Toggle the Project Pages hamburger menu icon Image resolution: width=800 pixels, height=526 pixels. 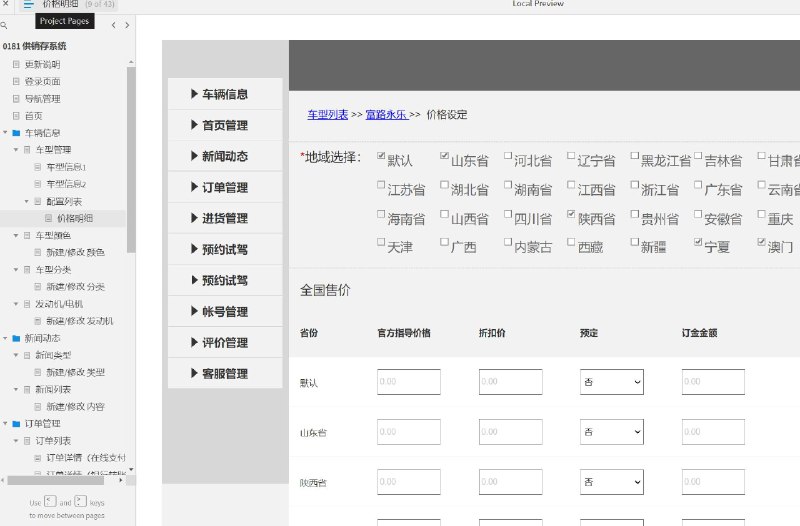point(28,5)
